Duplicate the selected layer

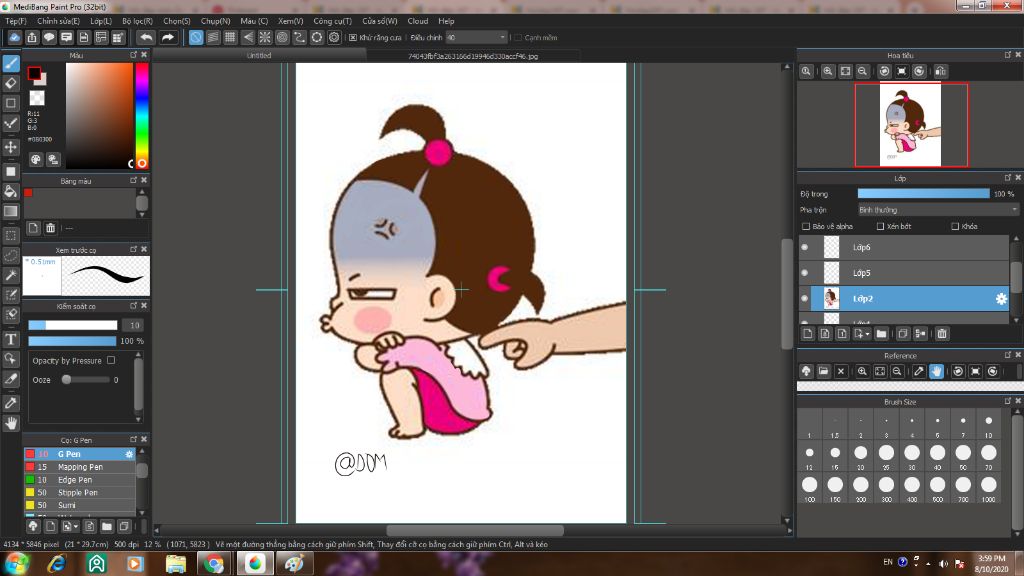pyautogui.click(x=903, y=334)
